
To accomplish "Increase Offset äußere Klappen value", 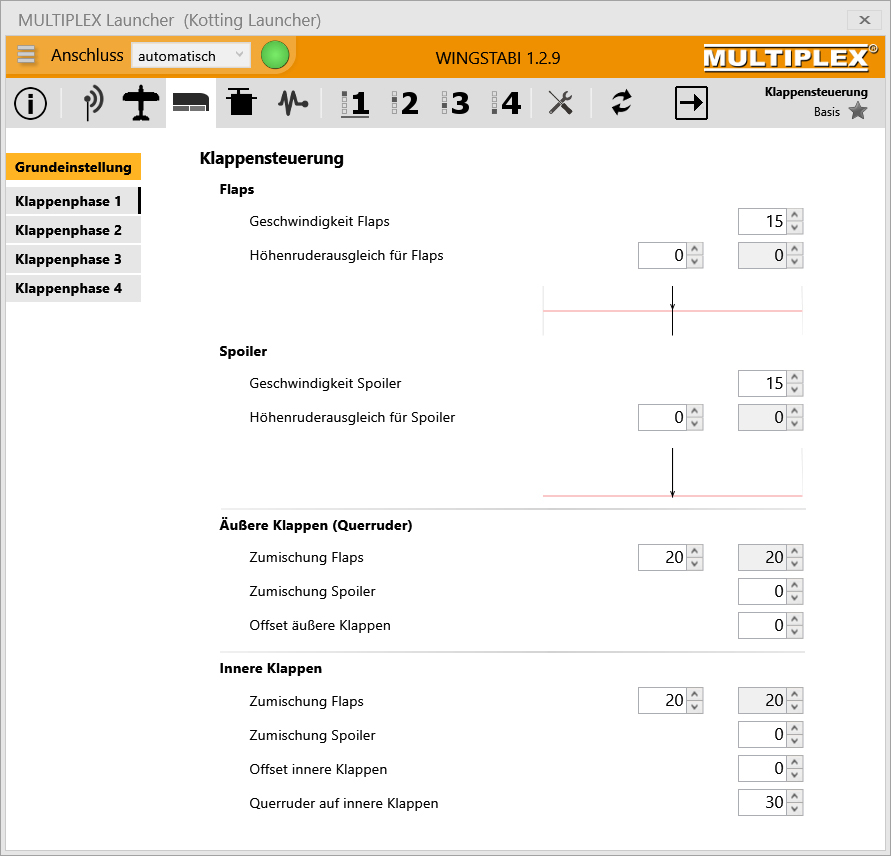I will click(795, 619).
